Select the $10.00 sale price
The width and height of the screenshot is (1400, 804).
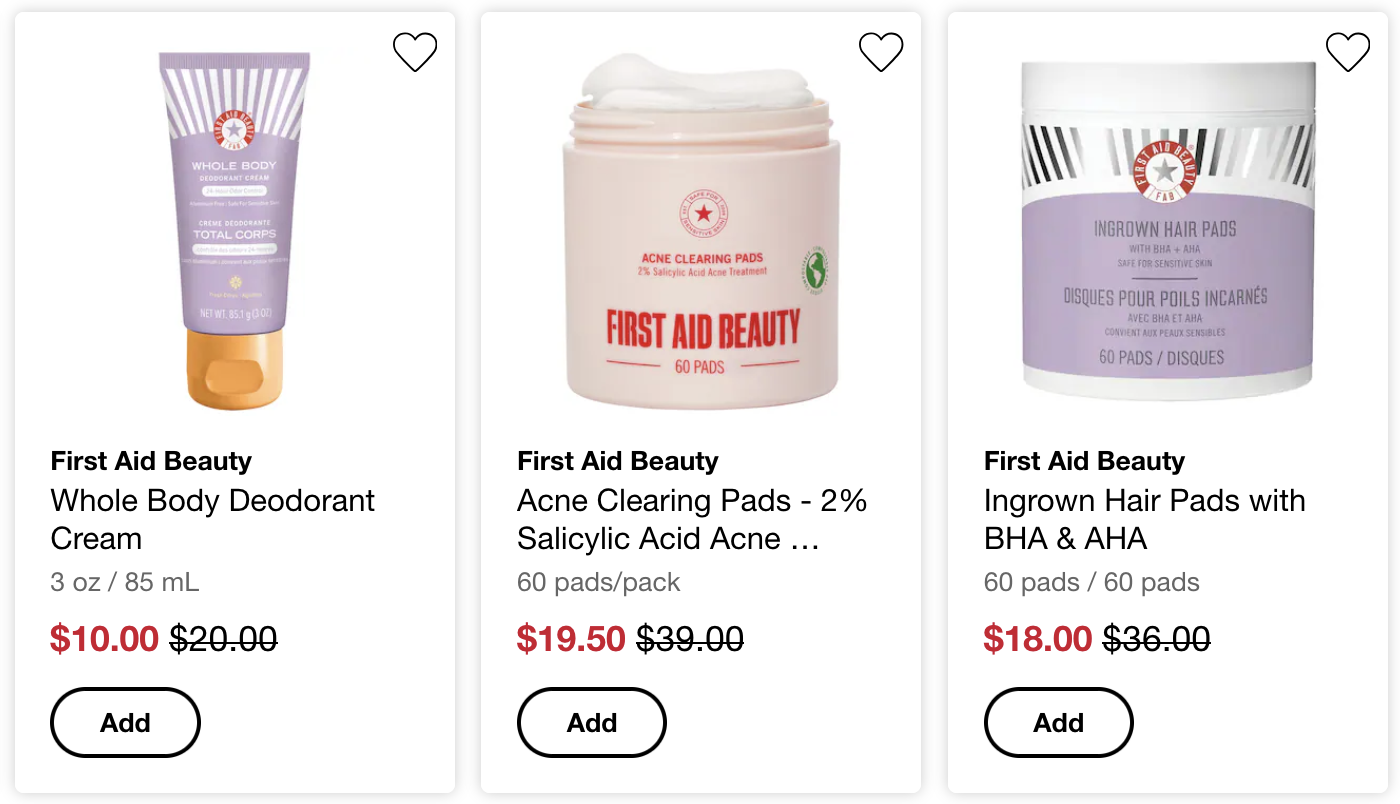105,639
